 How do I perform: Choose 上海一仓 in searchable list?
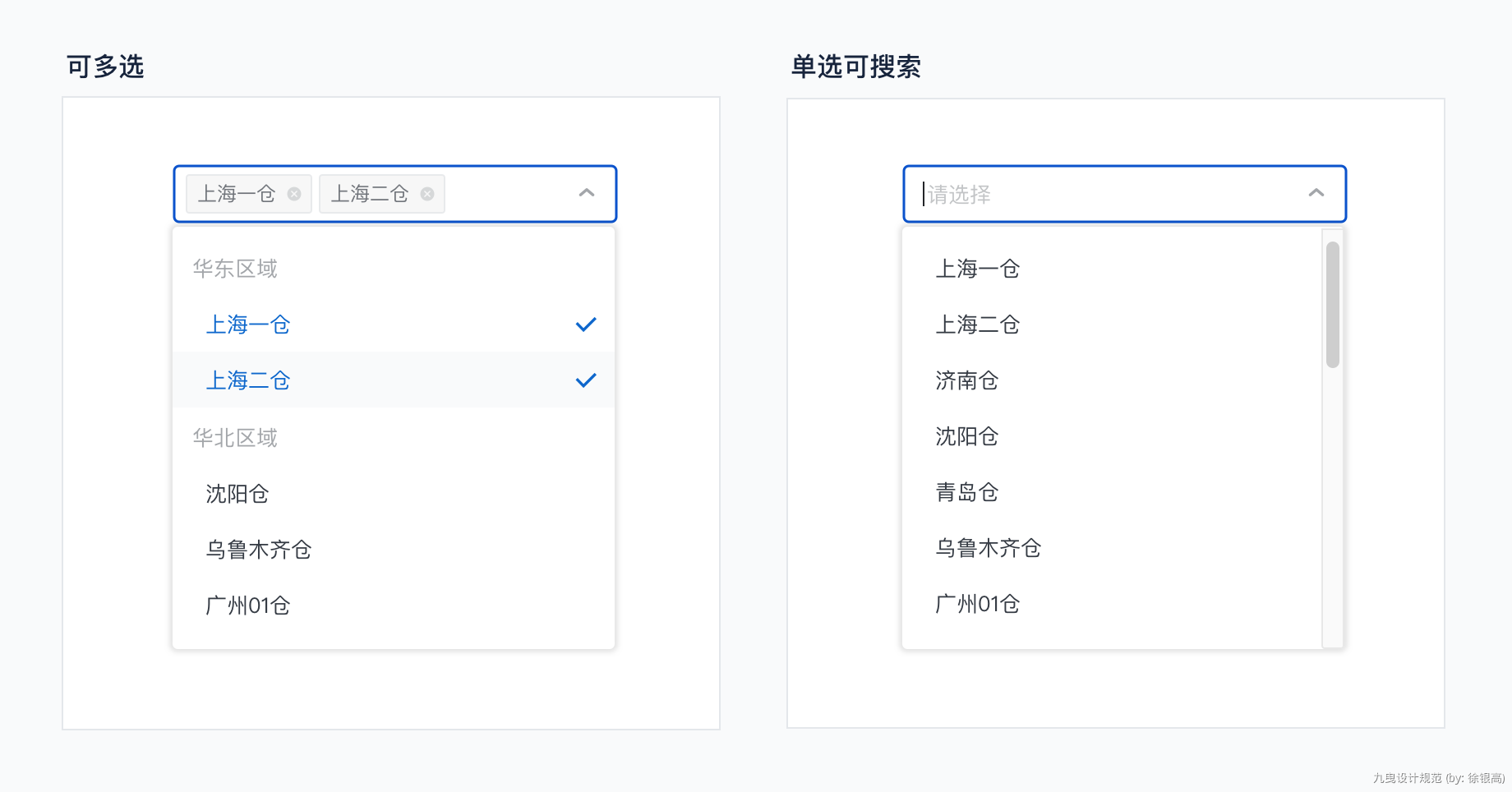pyautogui.click(x=1112, y=269)
